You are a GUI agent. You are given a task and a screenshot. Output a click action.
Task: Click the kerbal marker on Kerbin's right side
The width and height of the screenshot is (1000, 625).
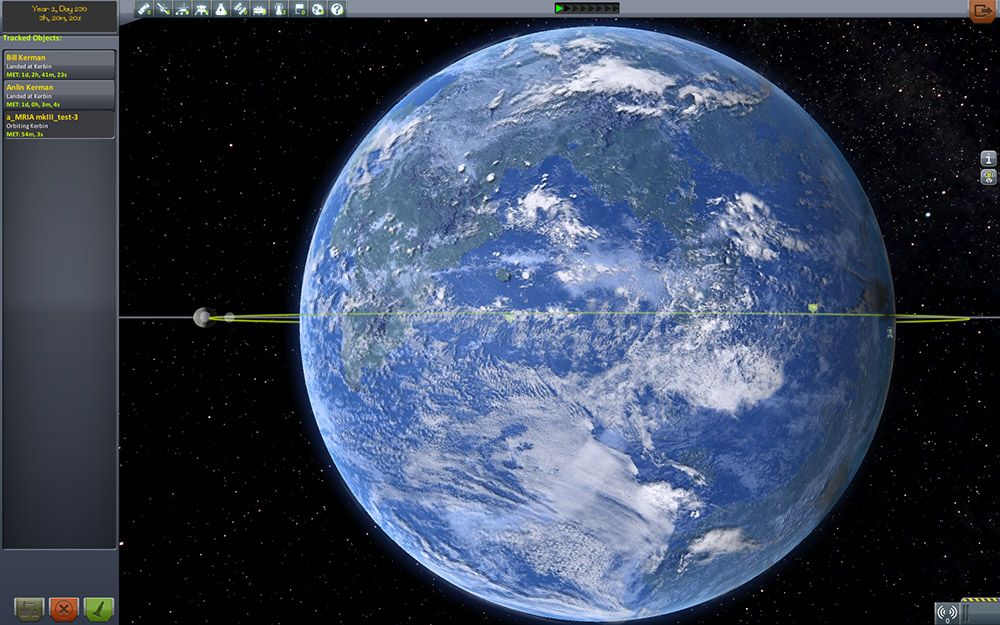click(x=812, y=309)
